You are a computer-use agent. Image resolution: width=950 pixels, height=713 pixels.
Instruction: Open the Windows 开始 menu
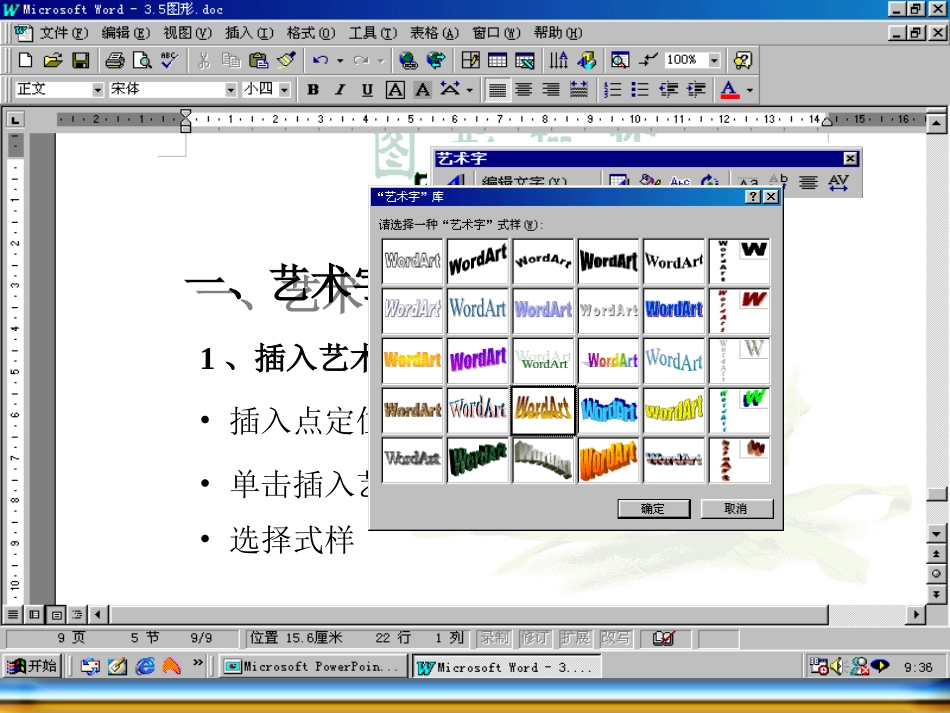[33, 666]
